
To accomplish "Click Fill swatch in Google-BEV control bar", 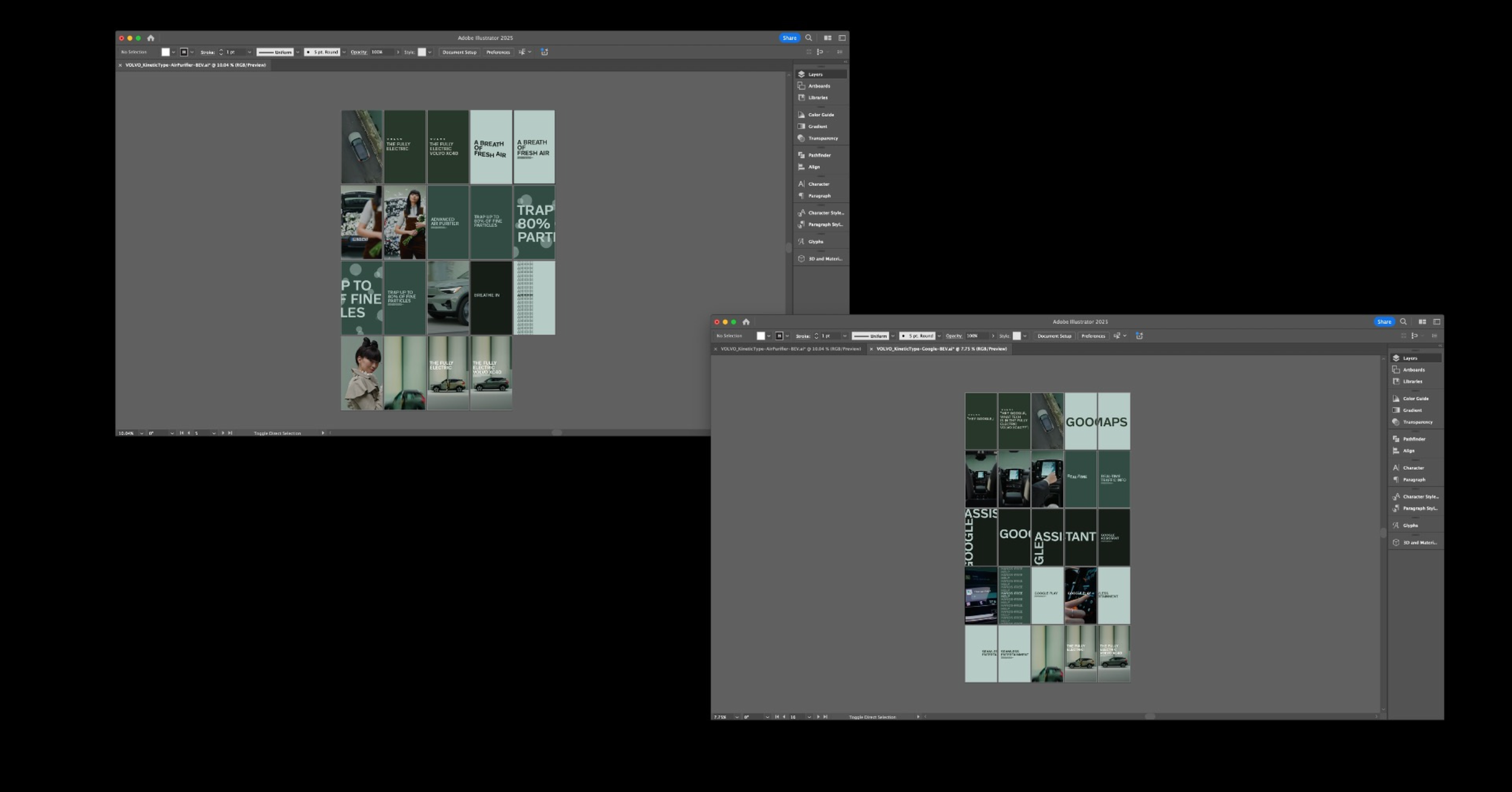I will [x=761, y=336].
